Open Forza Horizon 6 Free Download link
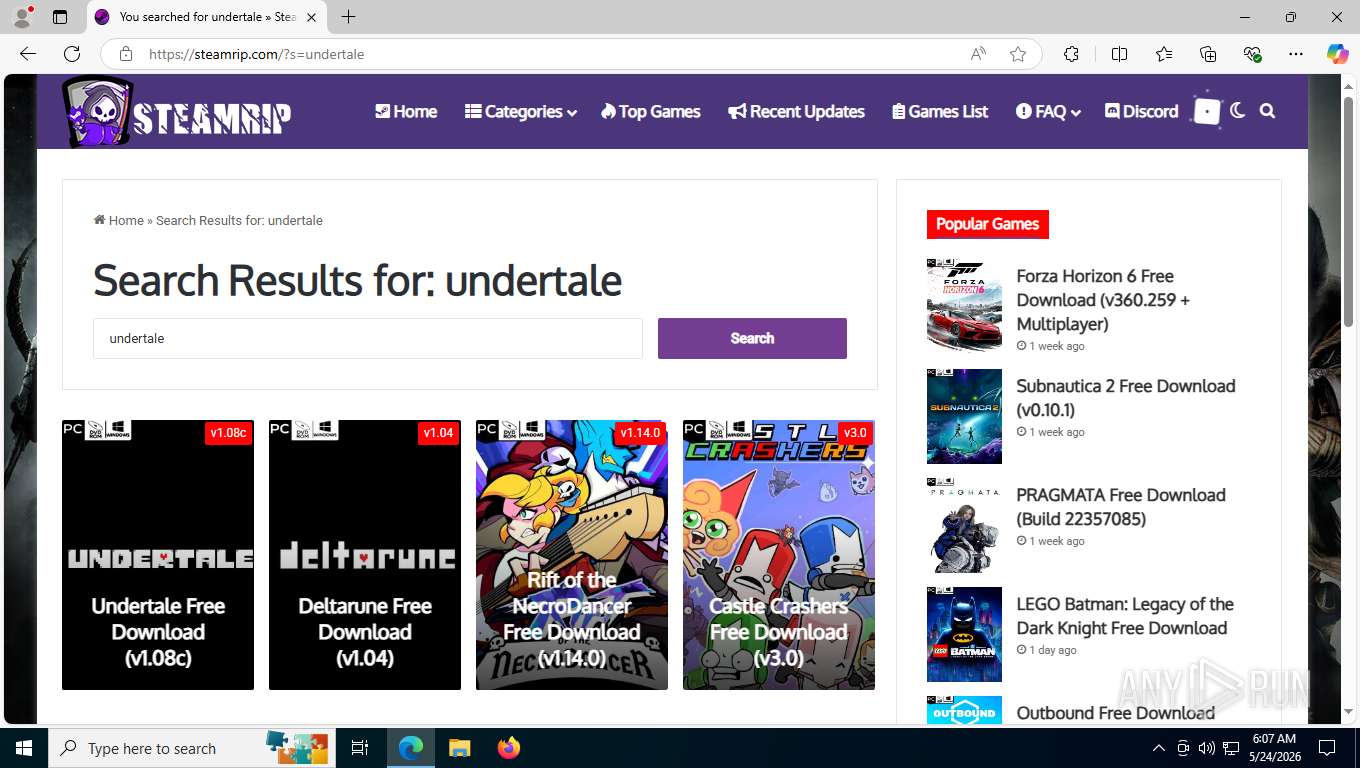 (1103, 300)
